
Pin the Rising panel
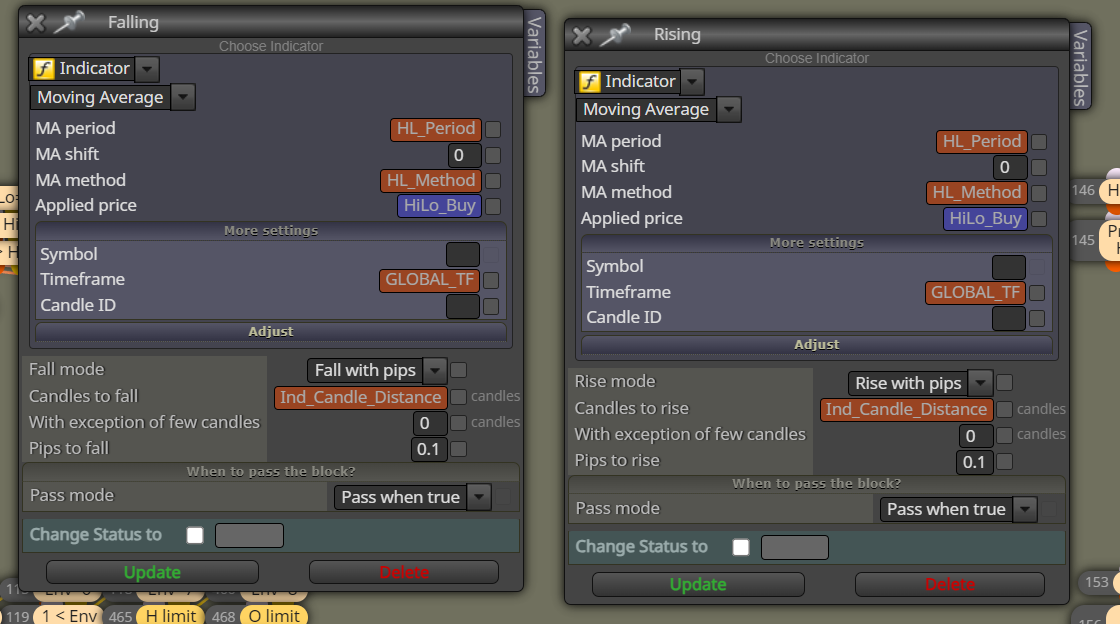[x=615, y=34]
